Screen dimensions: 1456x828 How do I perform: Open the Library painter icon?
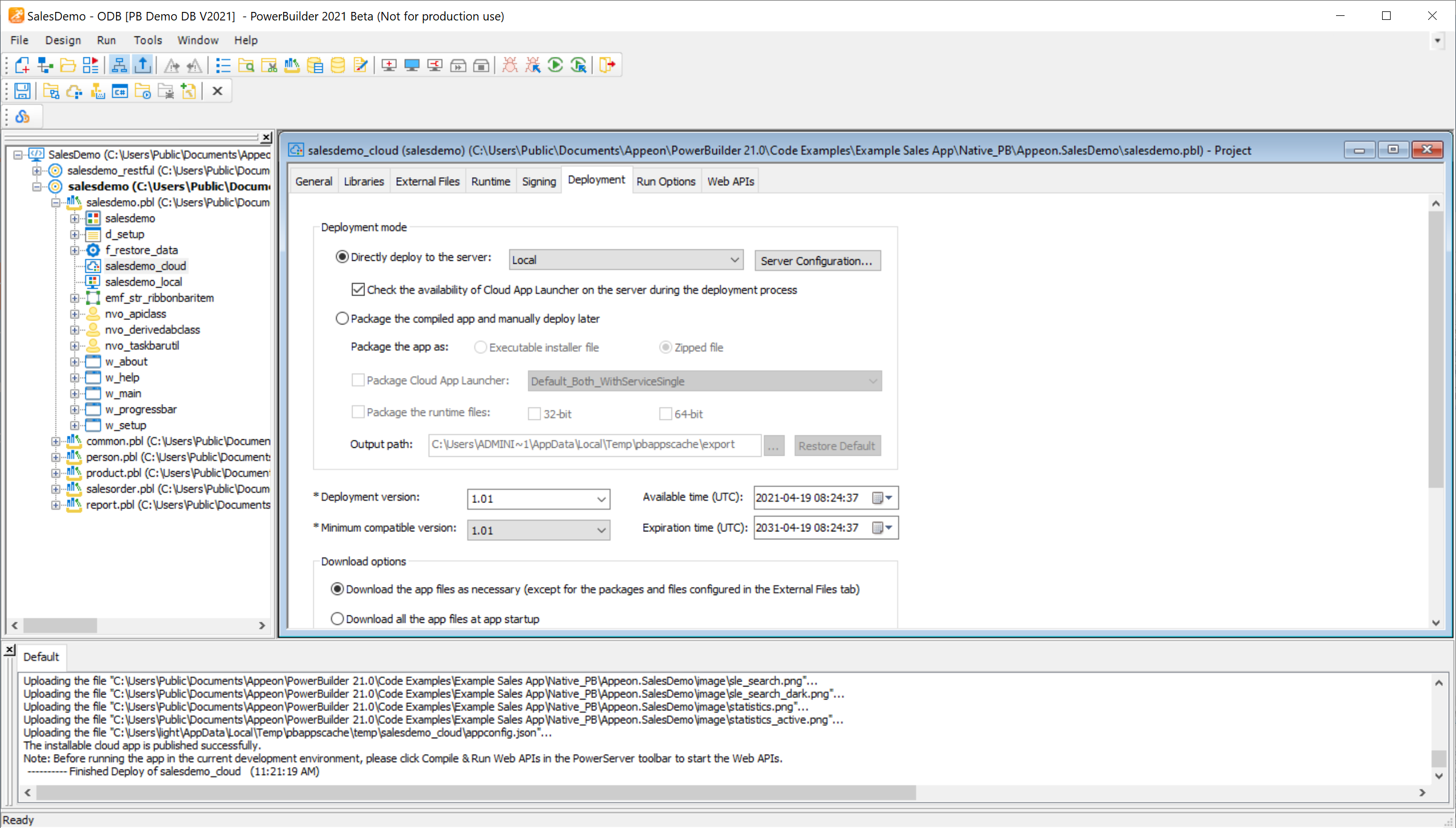point(292,65)
